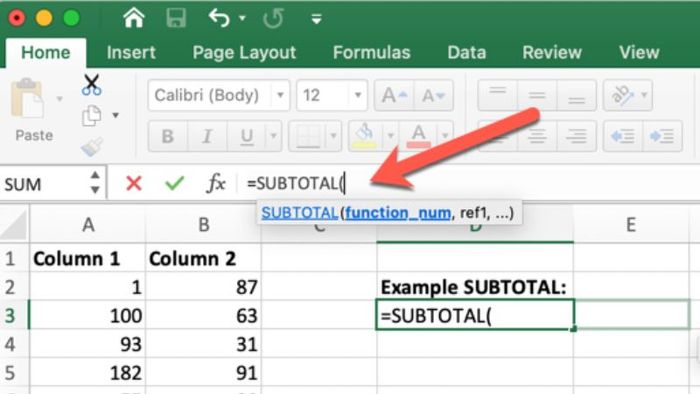Click the SUBTOTAL function help link
Screen dimensions: 700x394
tap(300, 213)
